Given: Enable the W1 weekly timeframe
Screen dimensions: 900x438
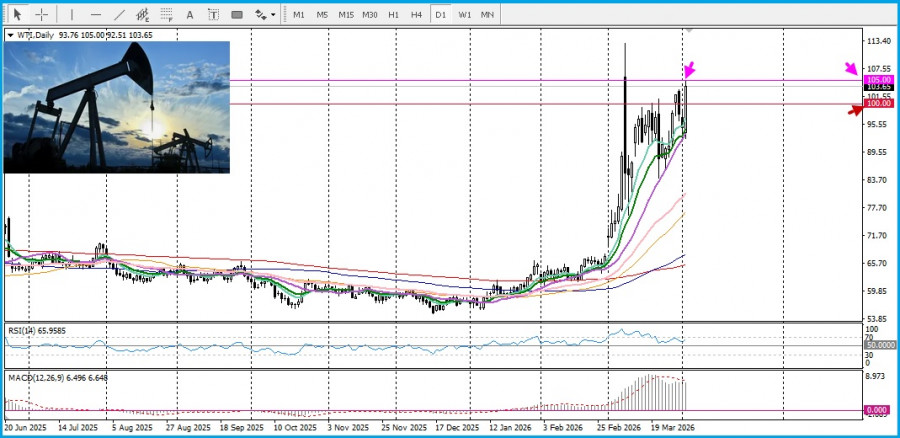Looking at the screenshot, I should 465,15.
